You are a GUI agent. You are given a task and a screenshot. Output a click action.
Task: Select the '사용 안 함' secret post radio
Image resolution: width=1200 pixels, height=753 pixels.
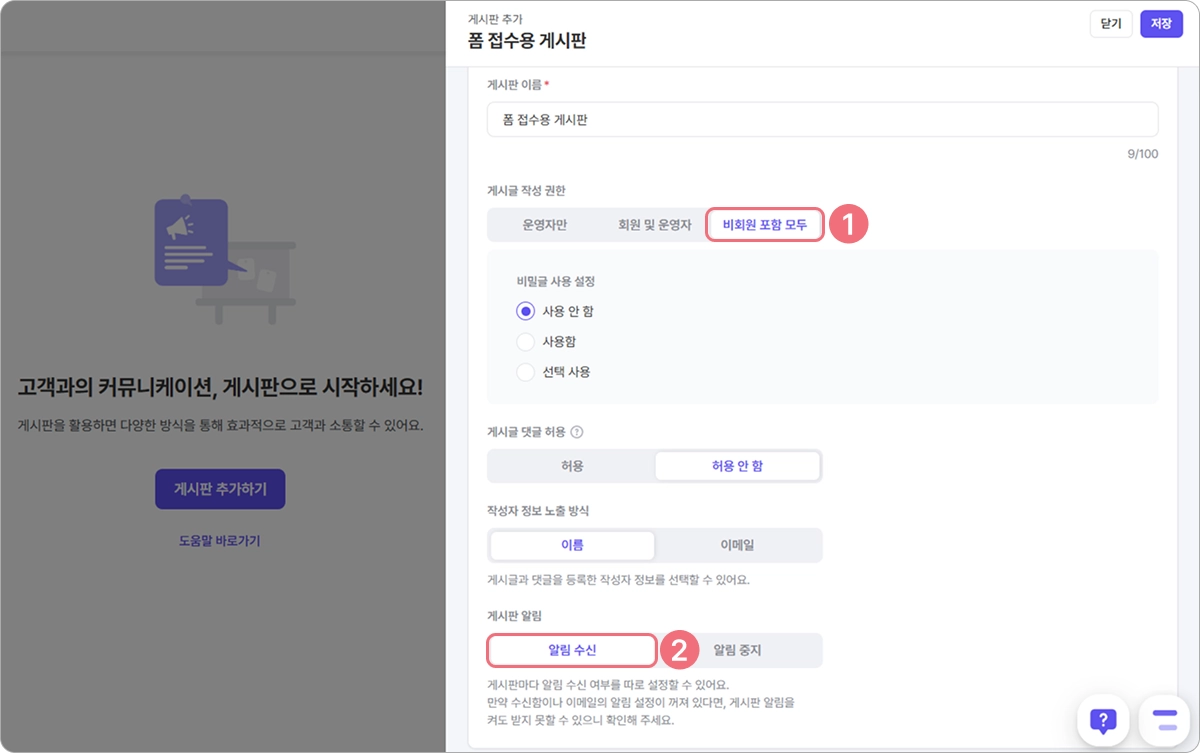[526, 311]
